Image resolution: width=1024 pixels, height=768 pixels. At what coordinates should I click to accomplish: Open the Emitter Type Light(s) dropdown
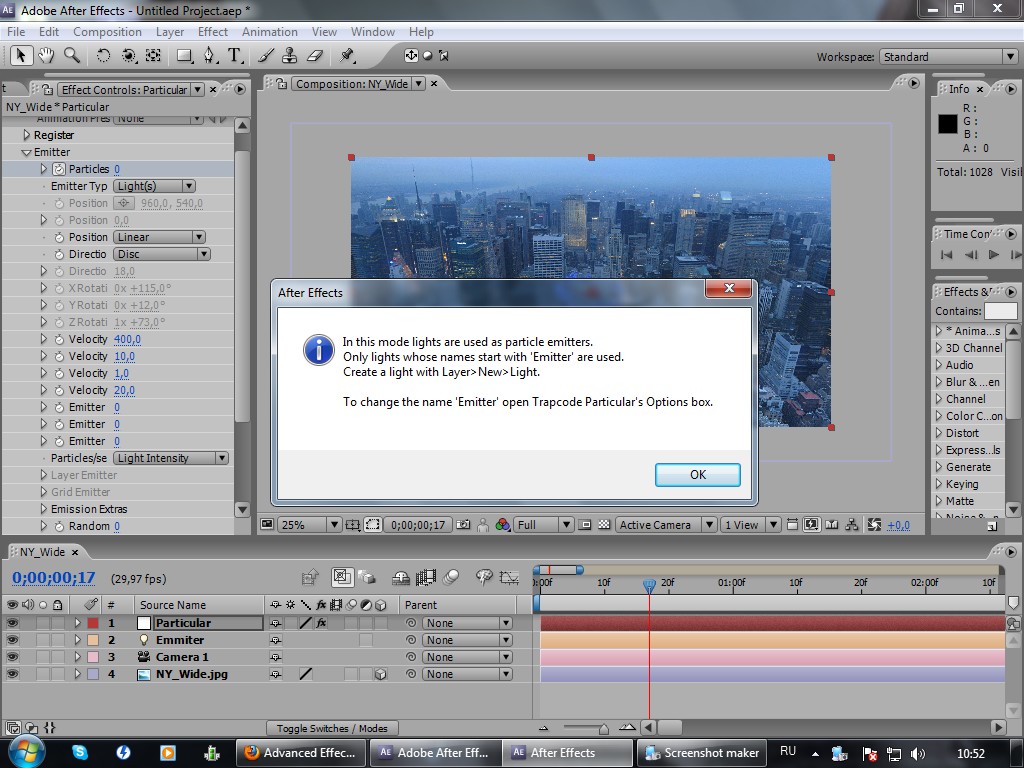154,186
